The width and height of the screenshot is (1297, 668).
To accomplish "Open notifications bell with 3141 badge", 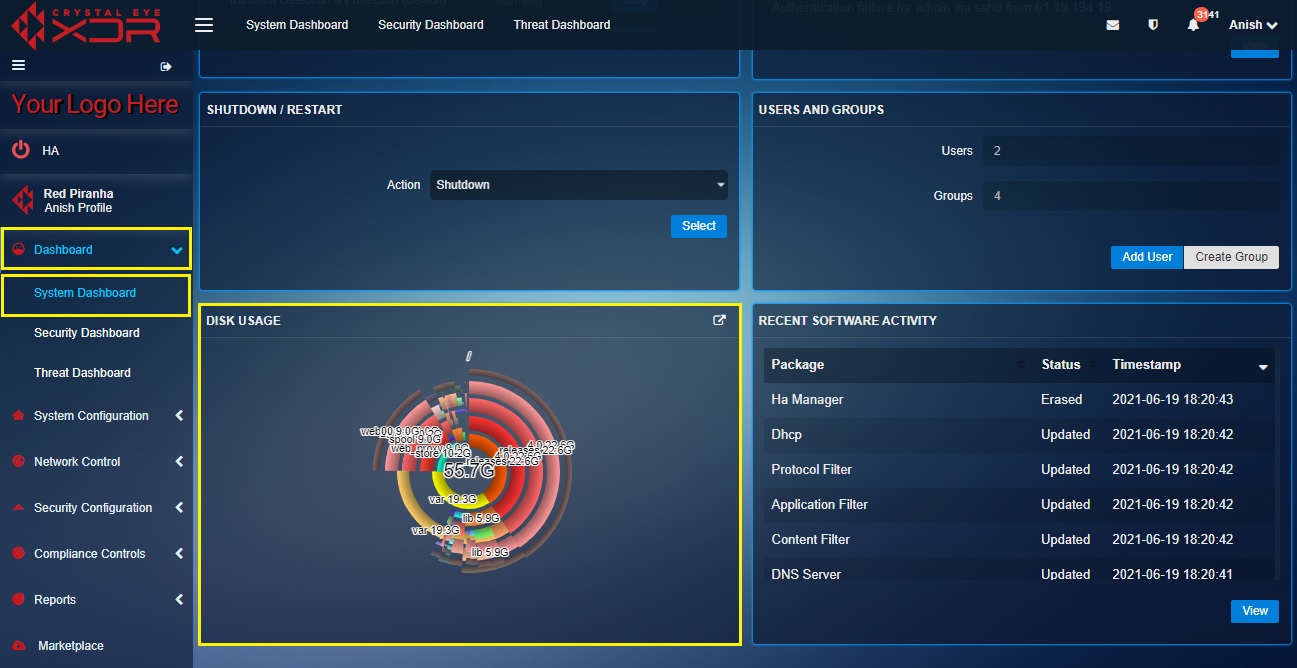I will pyautogui.click(x=1193, y=25).
